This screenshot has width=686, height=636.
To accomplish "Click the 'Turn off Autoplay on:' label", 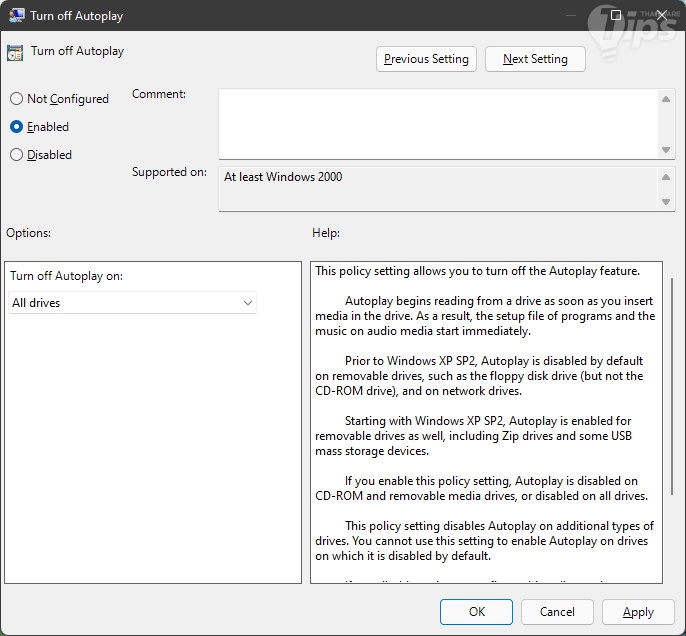I will (x=66, y=276).
